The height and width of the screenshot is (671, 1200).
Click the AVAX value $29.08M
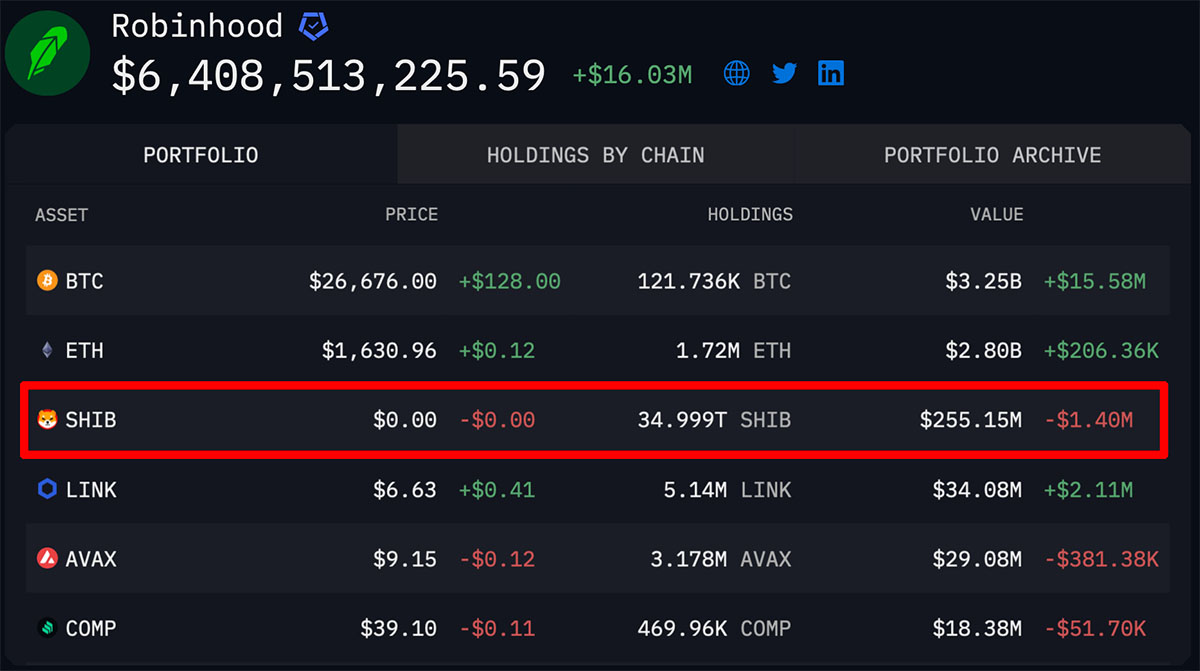(977, 559)
